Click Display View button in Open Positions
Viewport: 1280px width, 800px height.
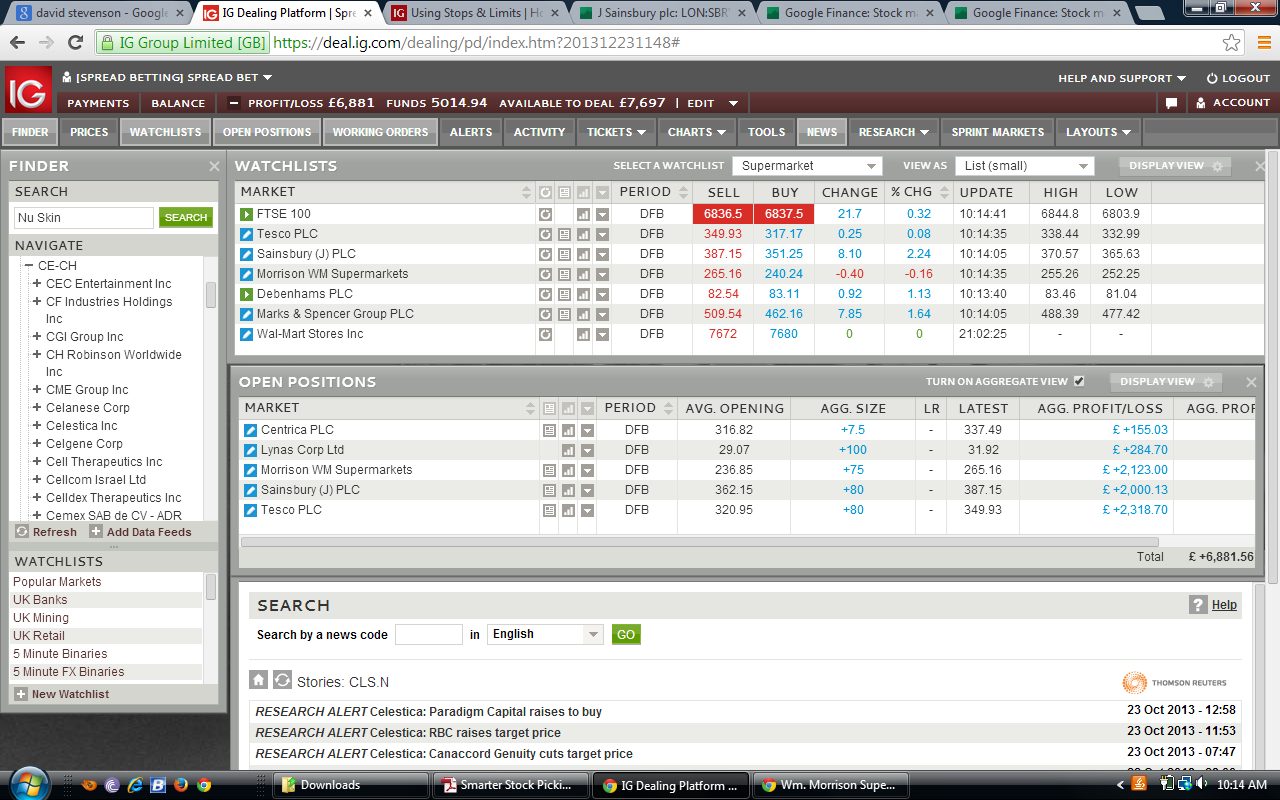(1167, 382)
